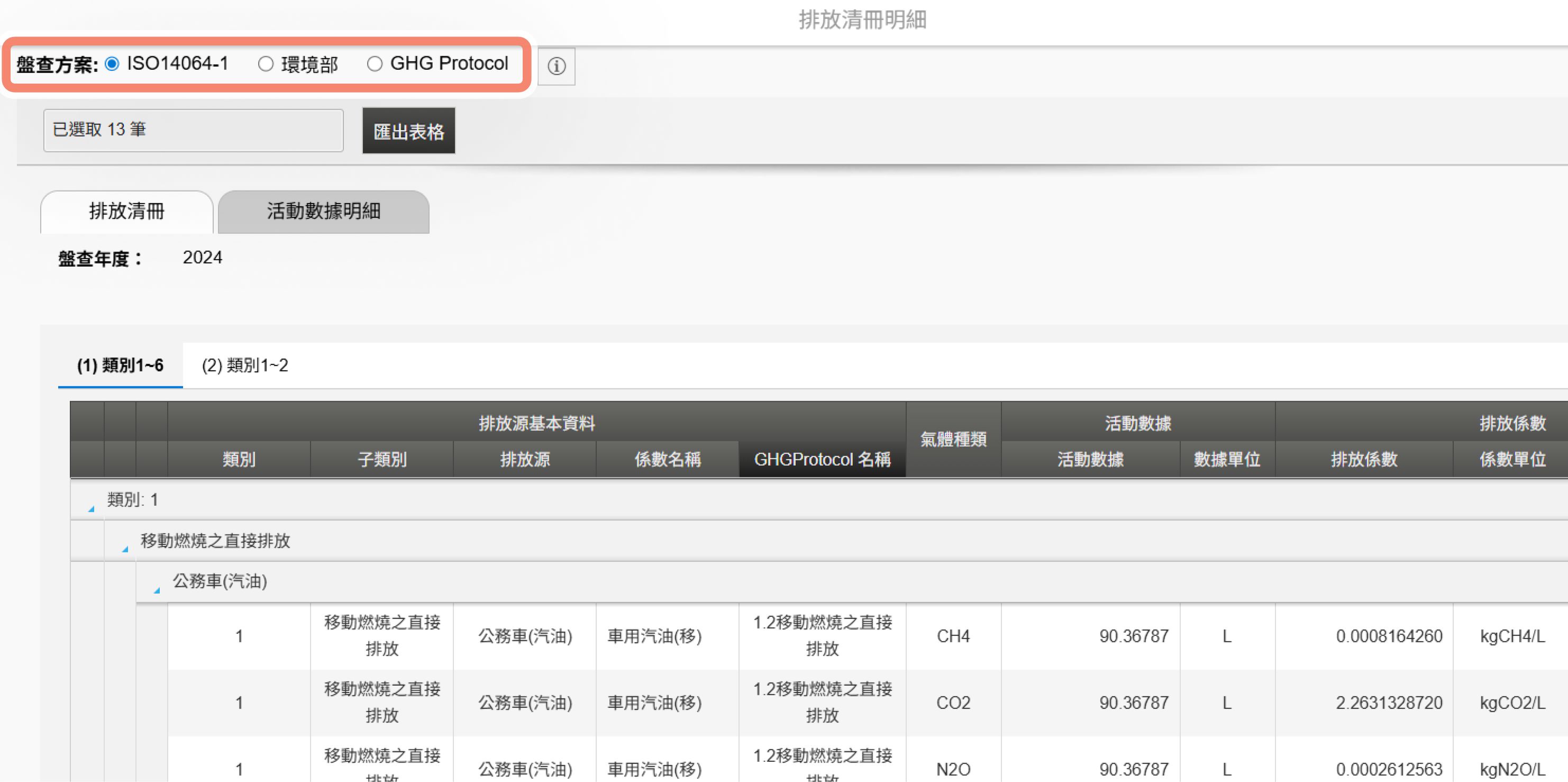
Task: Collapse the 移動燃燒之直接排放 group
Action: click(125, 548)
